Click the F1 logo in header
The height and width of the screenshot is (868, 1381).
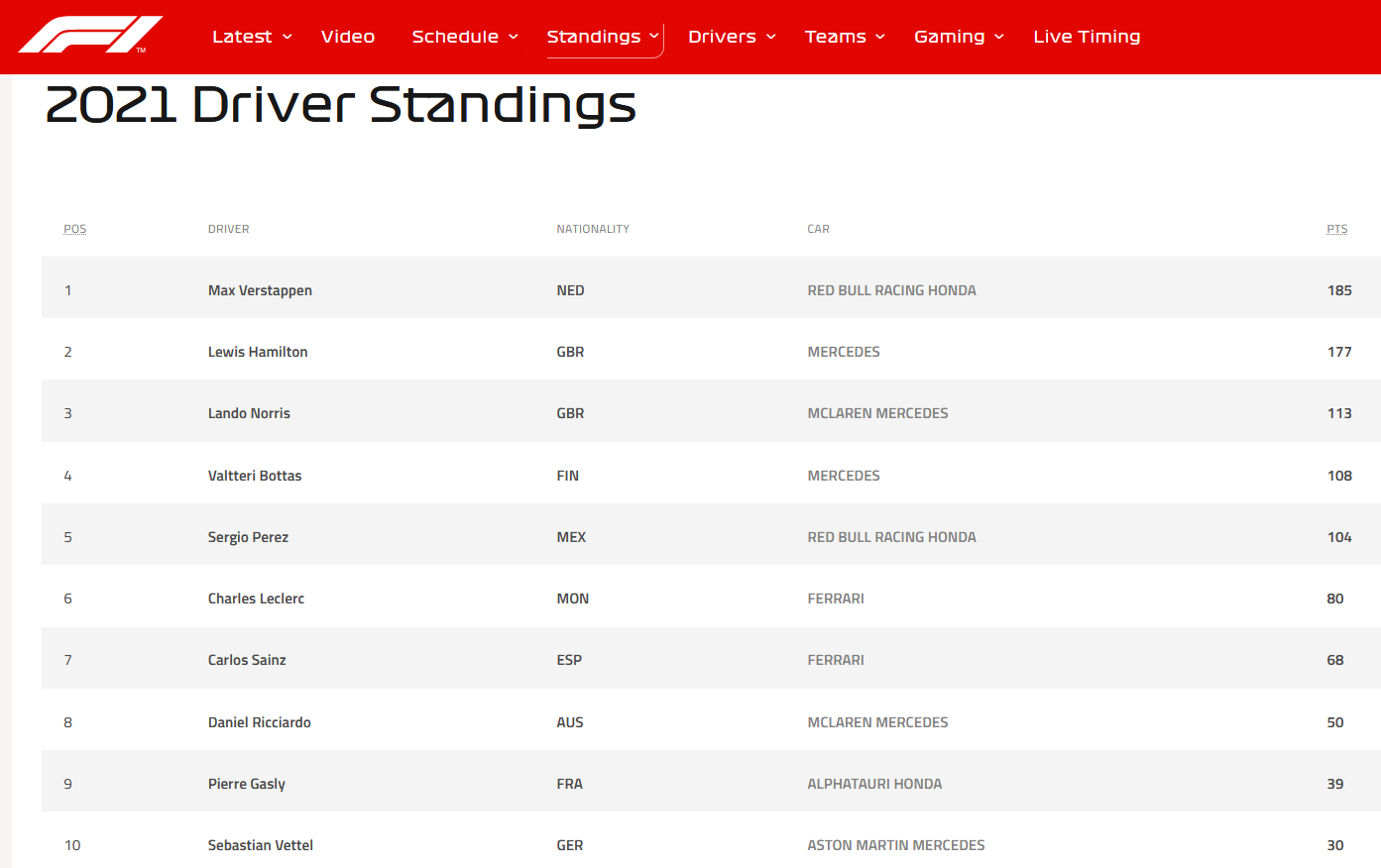[91, 35]
